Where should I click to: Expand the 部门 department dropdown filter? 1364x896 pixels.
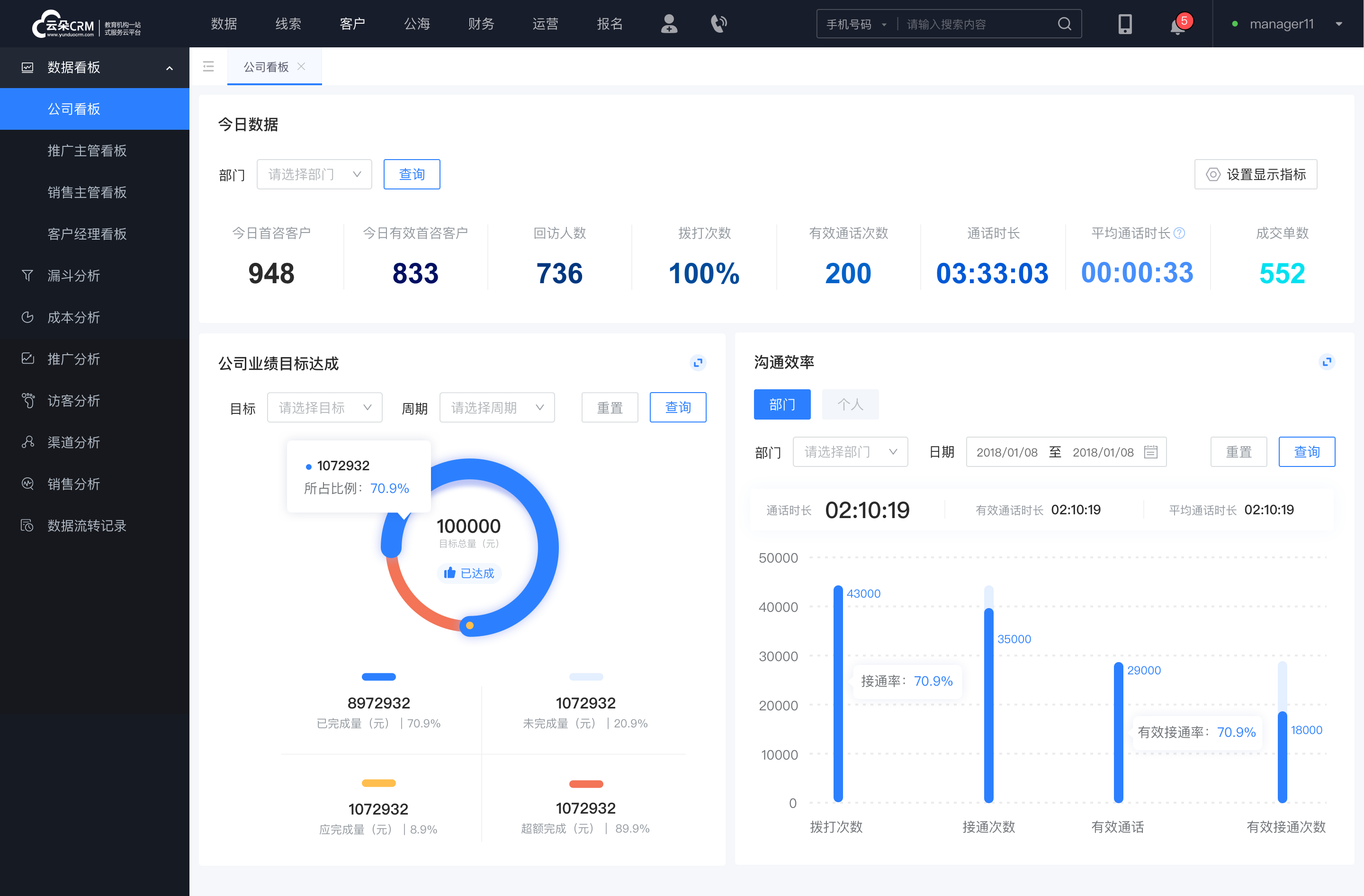pyautogui.click(x=312, y=173)
